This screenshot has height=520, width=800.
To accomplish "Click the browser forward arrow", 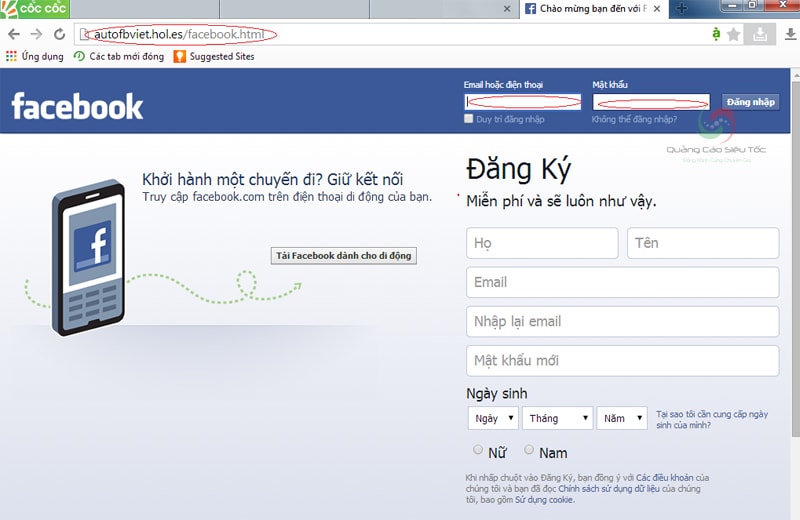I will [36, 34].
